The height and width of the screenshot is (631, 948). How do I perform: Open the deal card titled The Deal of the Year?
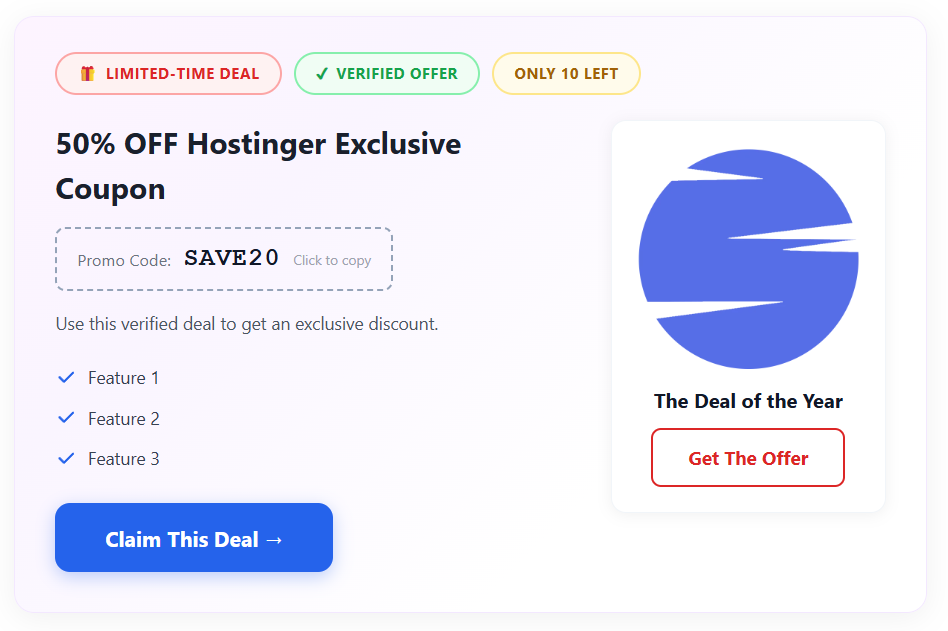pos(747,315)
